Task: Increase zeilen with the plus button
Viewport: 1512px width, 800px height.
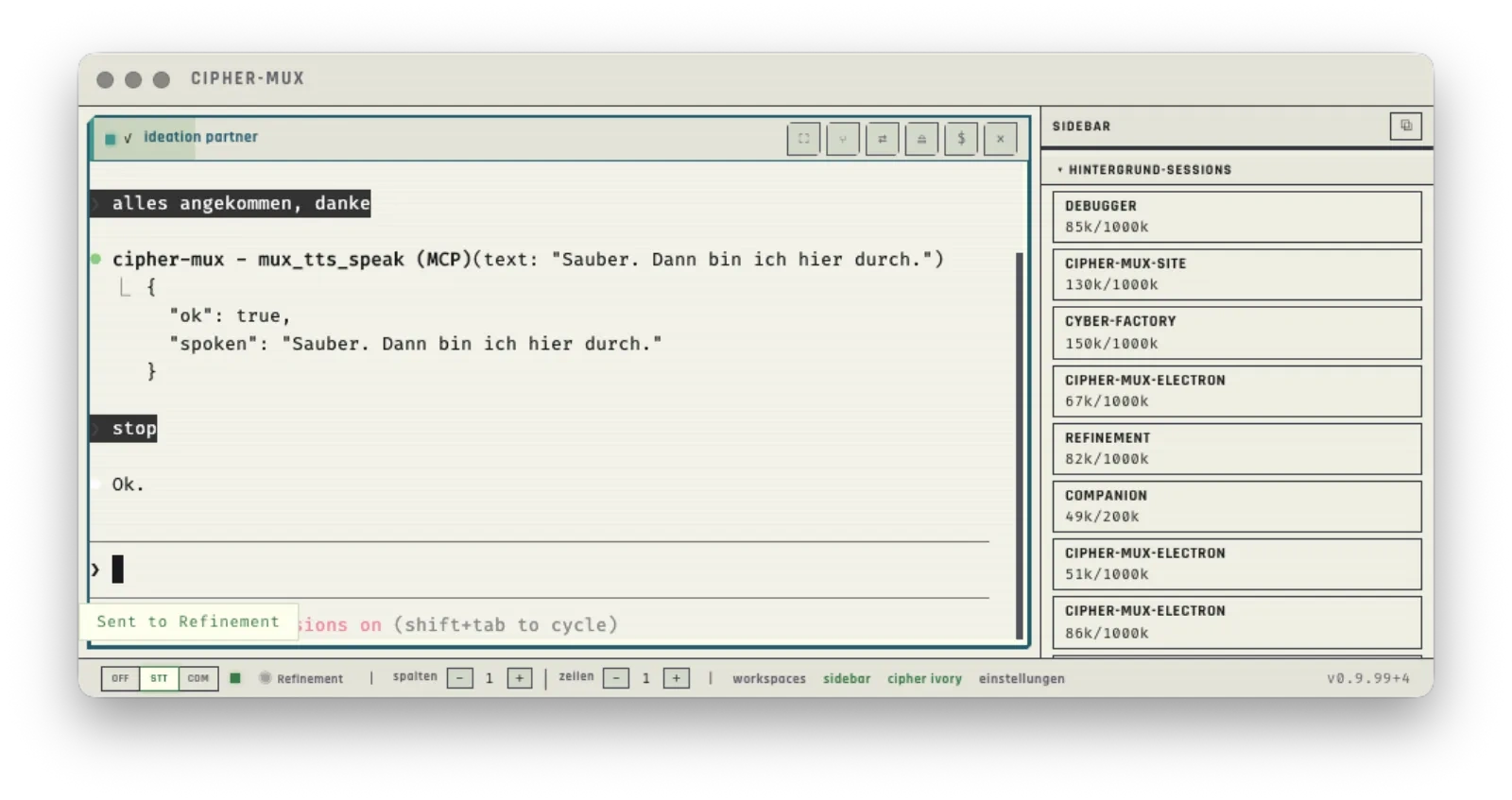Action: [677, 678]
